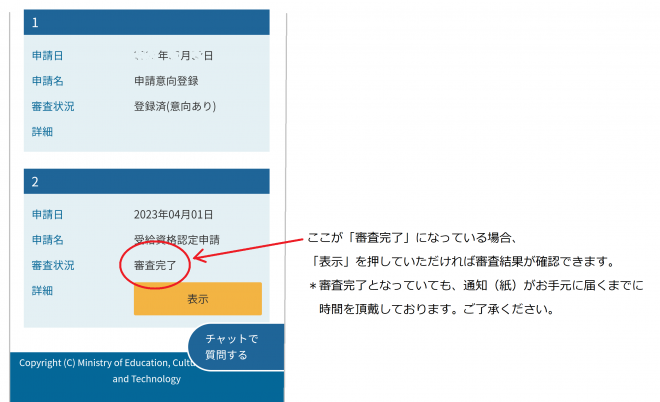Click the 審査完了 status text
660x402 pixels.
point(154,266)
